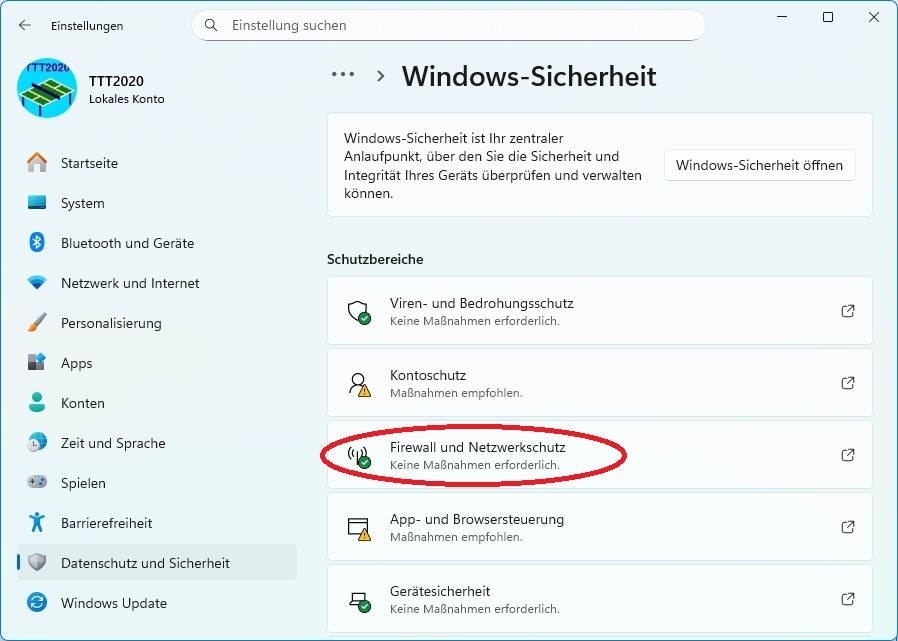898x641 pixels.
Task: Click the Windows-Sicherheit page title
Action: pyautogui.click(x=529, y=76)
